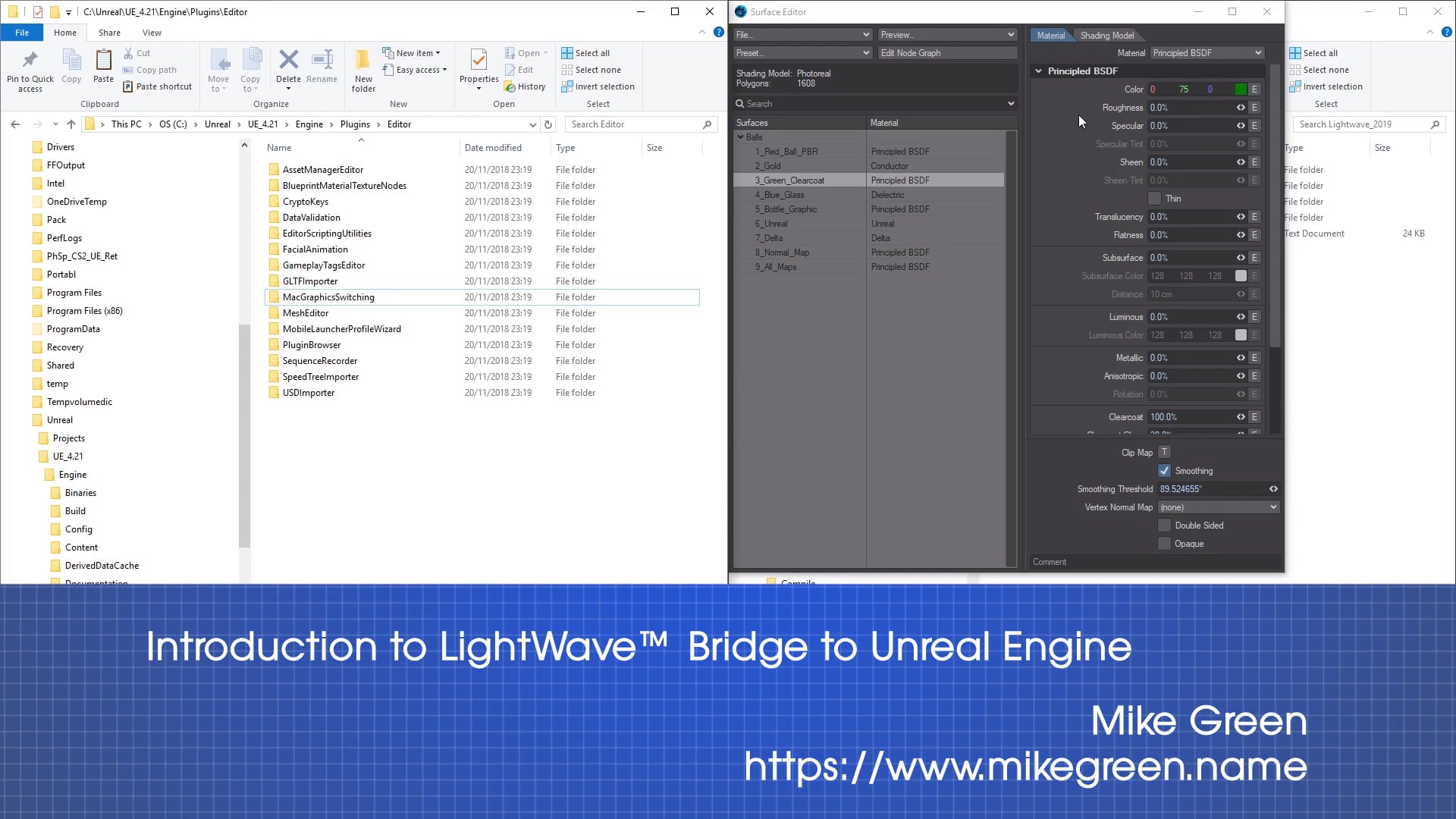Click the History icon in Open group
1456x819 pixels.
pyautogui.click(x=510, y=86)
